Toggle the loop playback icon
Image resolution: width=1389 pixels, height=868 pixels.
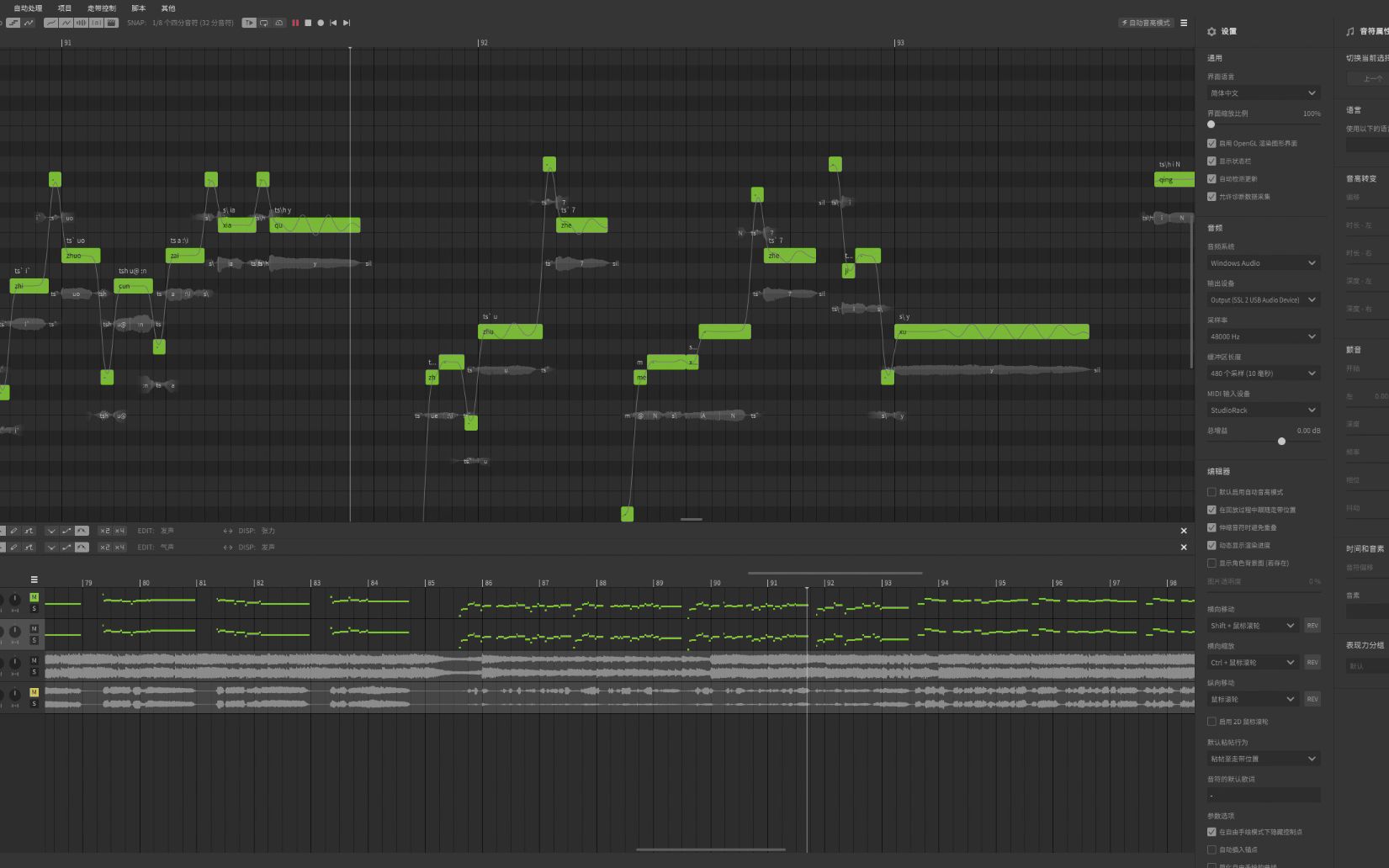click(x=263, y=23)
